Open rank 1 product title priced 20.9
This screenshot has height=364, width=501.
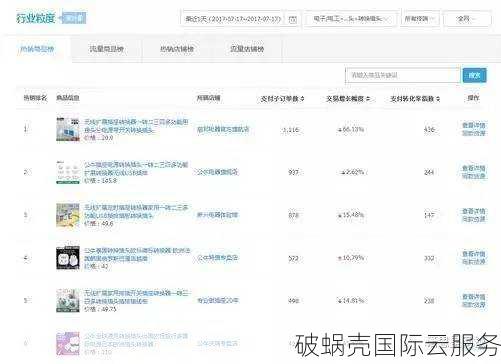[136, 126]
